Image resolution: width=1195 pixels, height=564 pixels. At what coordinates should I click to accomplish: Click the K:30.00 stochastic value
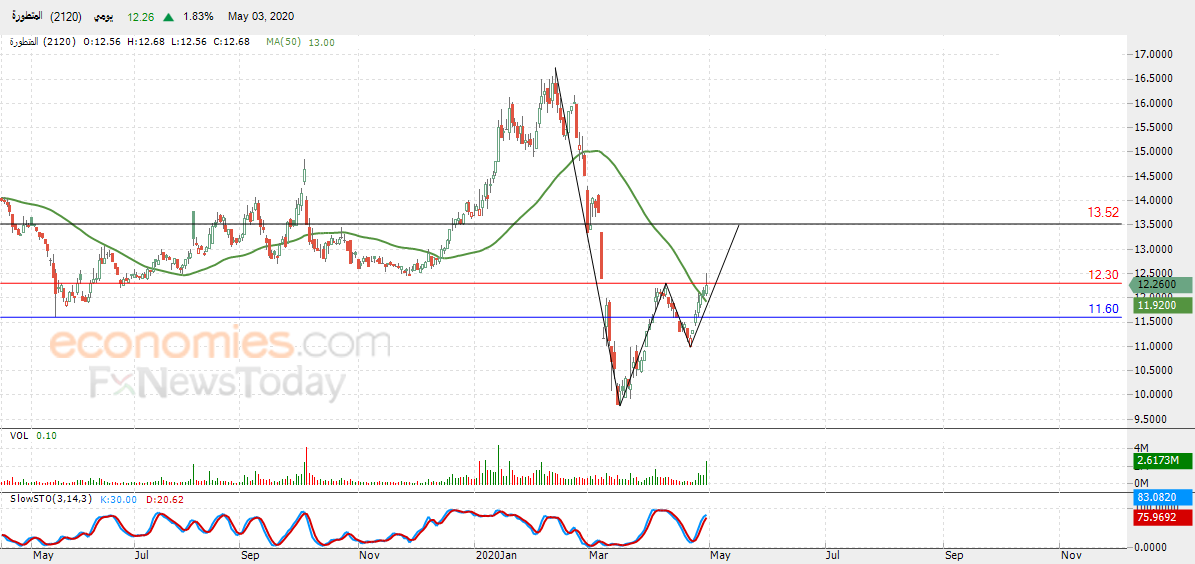[119, 499]
